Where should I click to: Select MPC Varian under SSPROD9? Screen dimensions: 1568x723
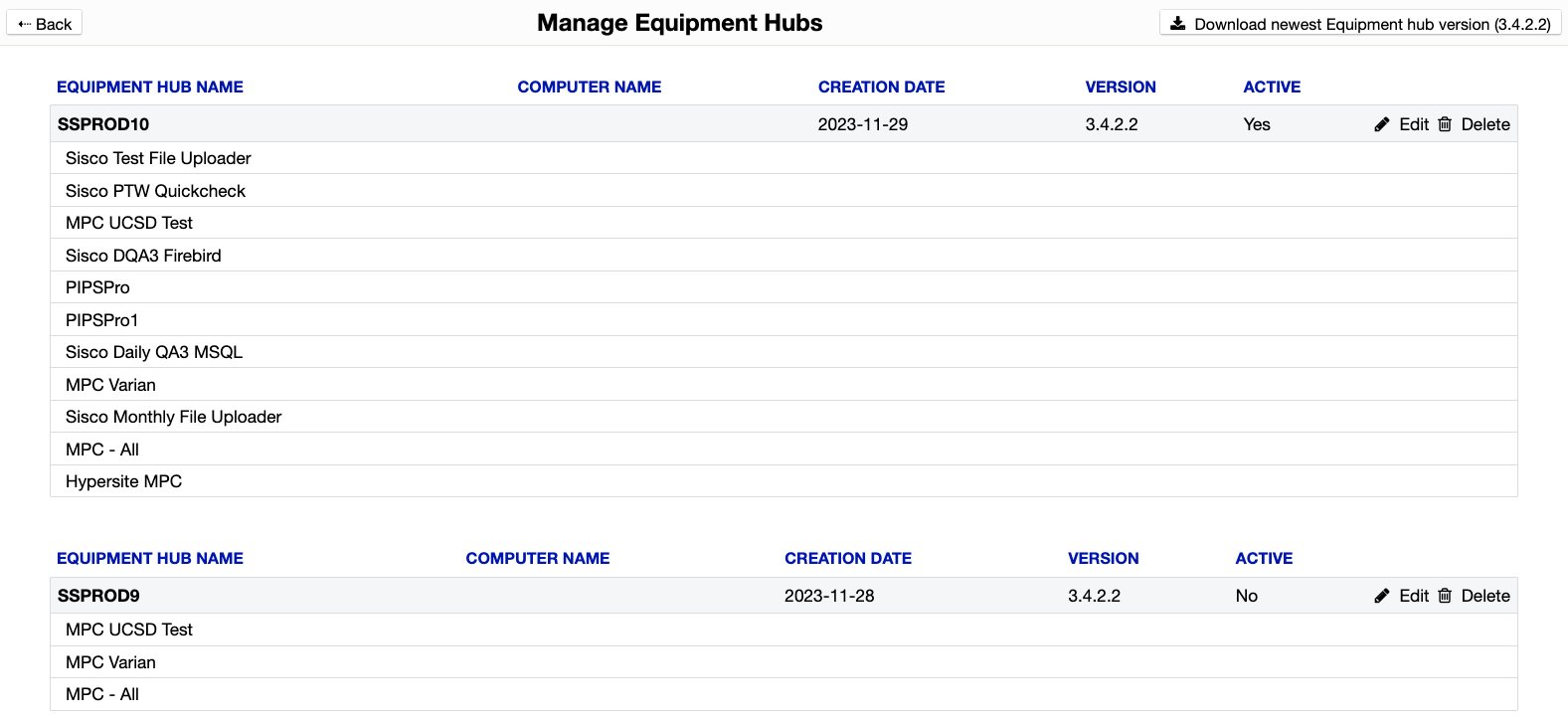pos(110,662)
